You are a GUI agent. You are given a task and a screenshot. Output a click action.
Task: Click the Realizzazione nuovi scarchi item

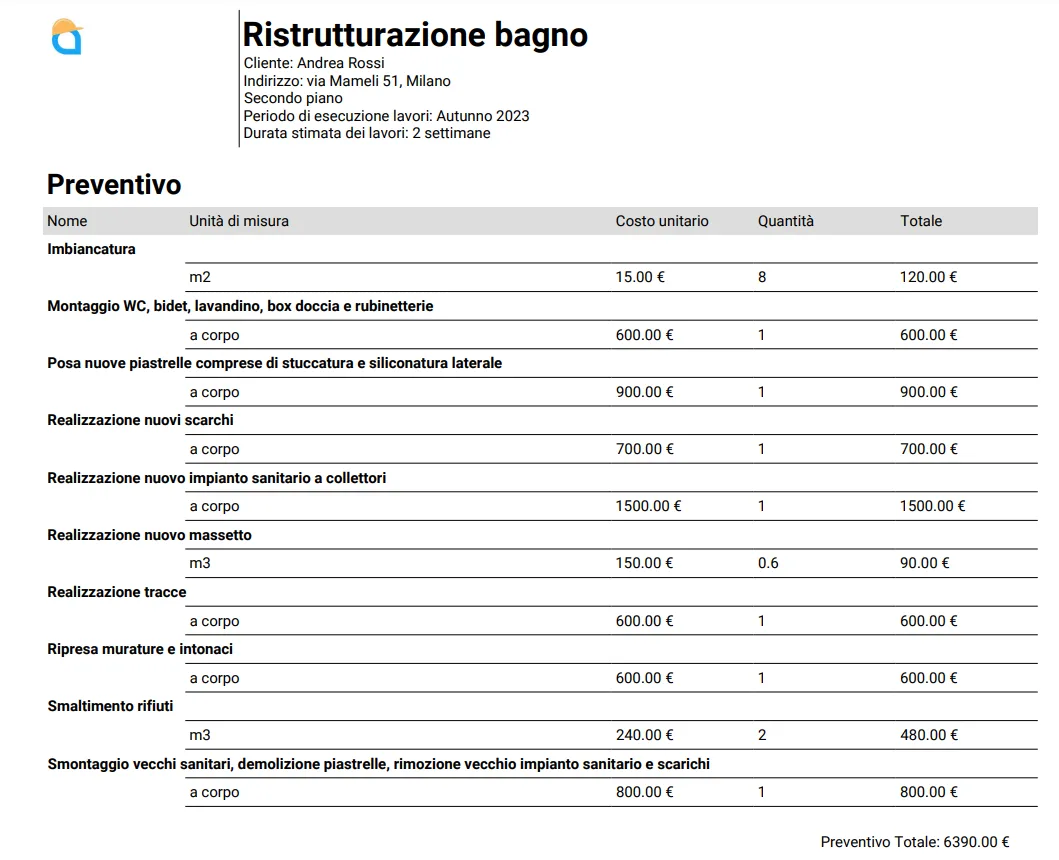pos(140,420)
